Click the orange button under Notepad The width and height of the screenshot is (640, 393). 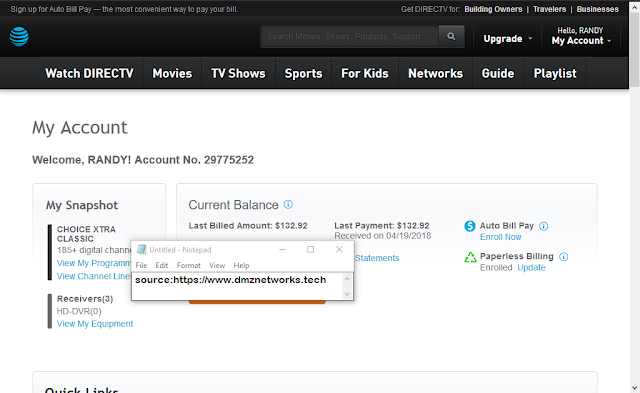point(257,302)
